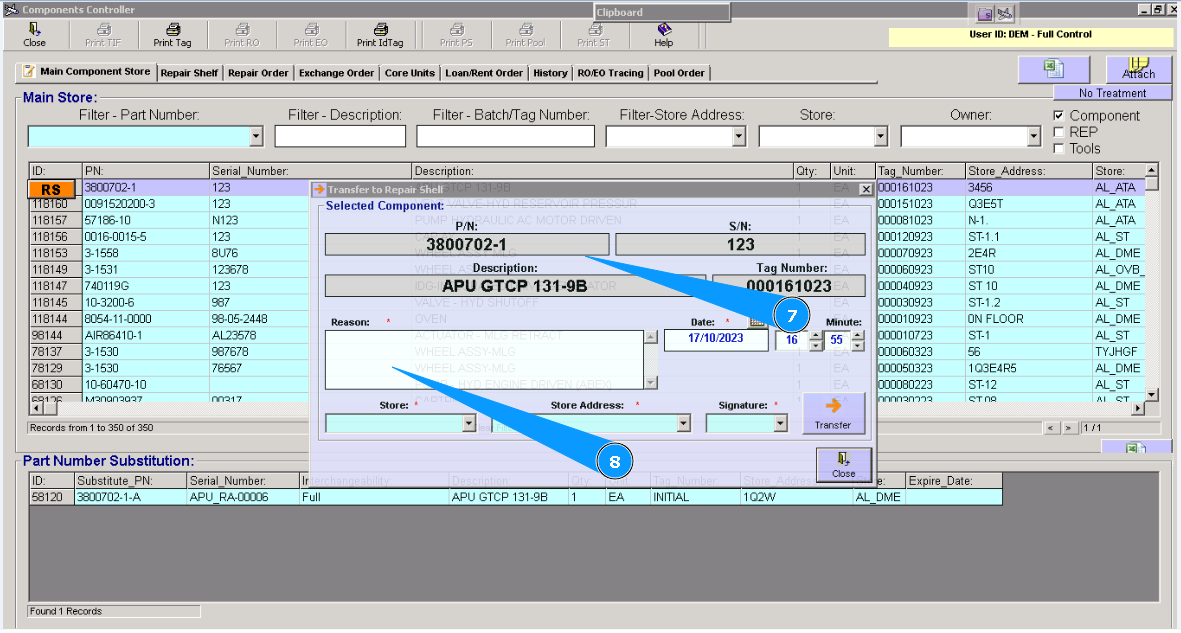Open the dialog Store dropdown
This screenshot has width=1181, height=633.
(468, 424)
